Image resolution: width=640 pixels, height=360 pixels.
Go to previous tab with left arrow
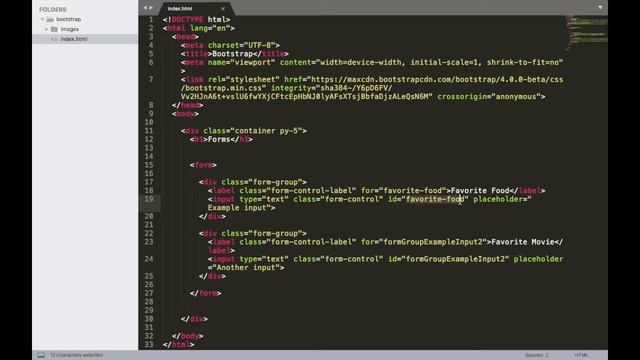145,8
